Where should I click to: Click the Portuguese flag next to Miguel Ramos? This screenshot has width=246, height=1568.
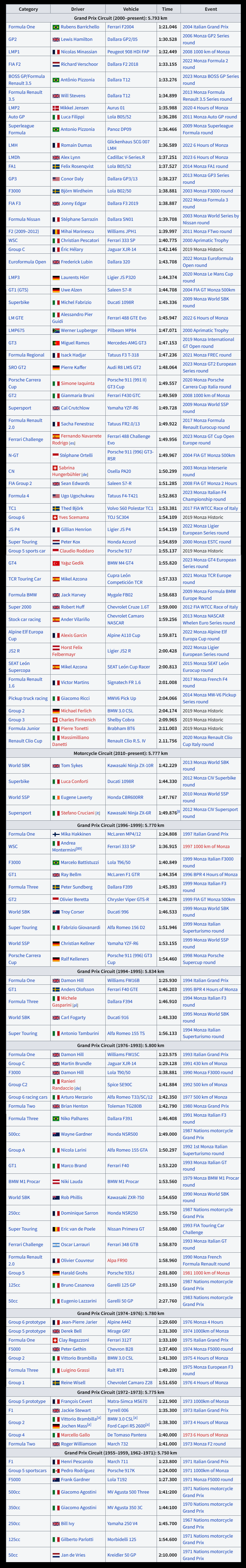[x=55, y=343]
